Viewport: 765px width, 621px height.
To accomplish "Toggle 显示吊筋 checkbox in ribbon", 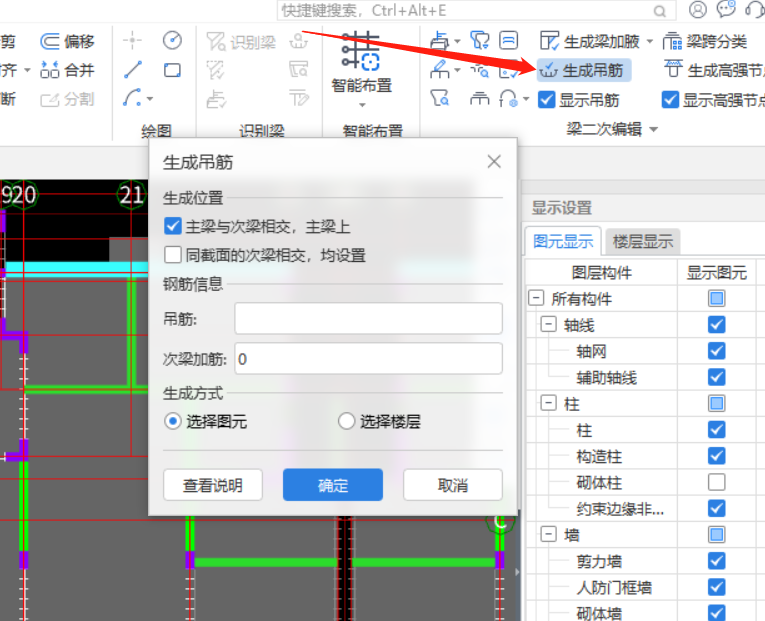I will [x=547, y=100].
